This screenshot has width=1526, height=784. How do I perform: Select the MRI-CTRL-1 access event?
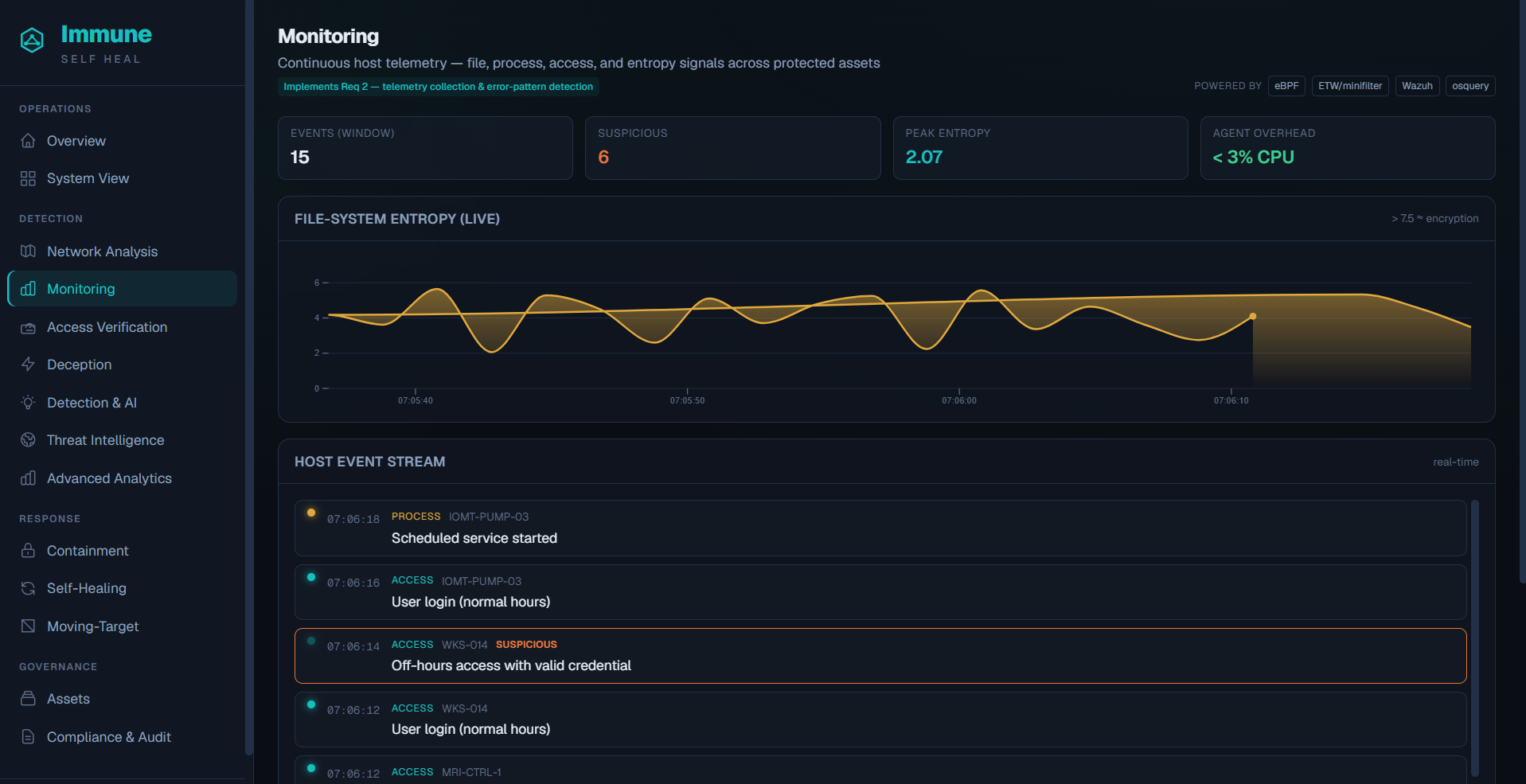tap(880, 770)
